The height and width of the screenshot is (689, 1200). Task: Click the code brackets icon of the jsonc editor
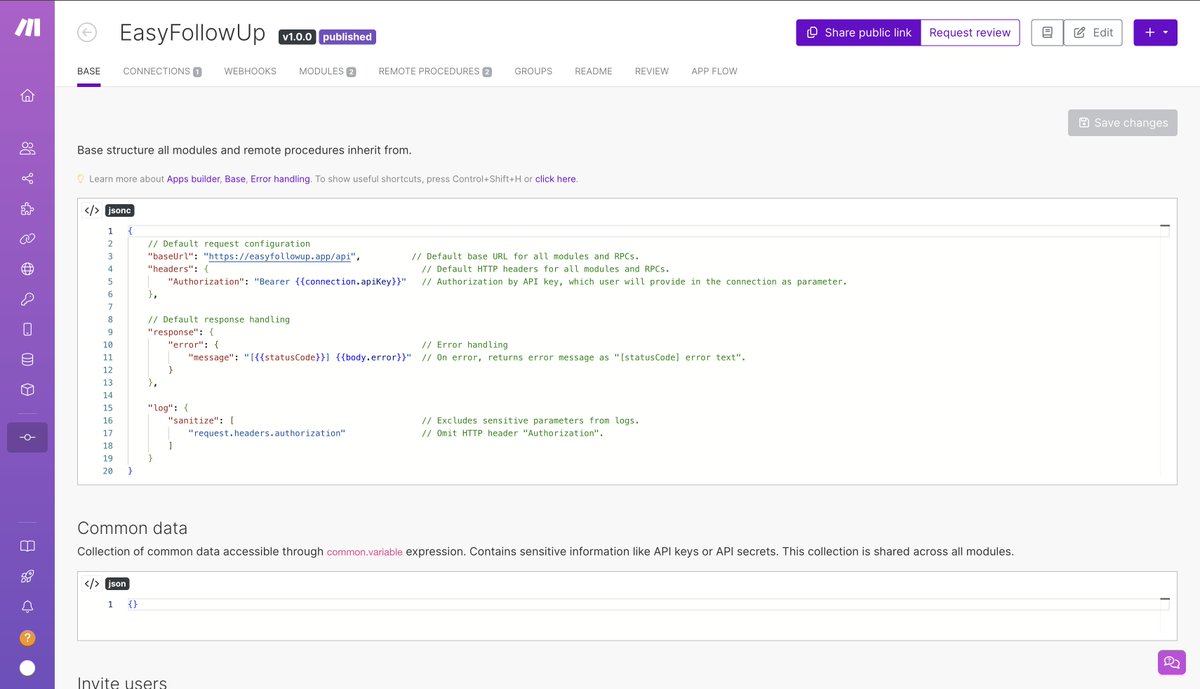[x=91, y=210]
